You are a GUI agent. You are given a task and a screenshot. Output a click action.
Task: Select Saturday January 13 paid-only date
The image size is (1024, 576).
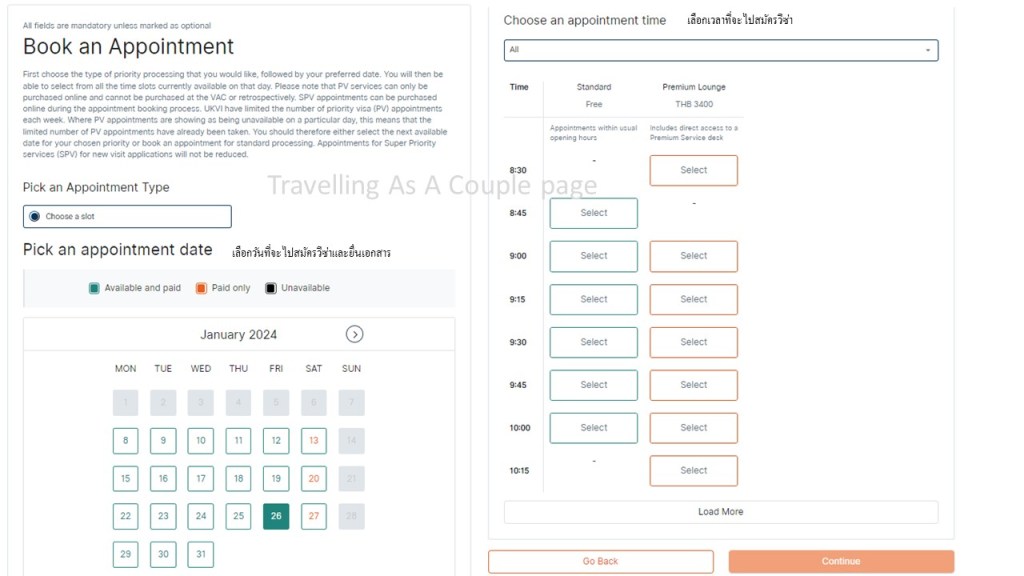click(314, 441)
